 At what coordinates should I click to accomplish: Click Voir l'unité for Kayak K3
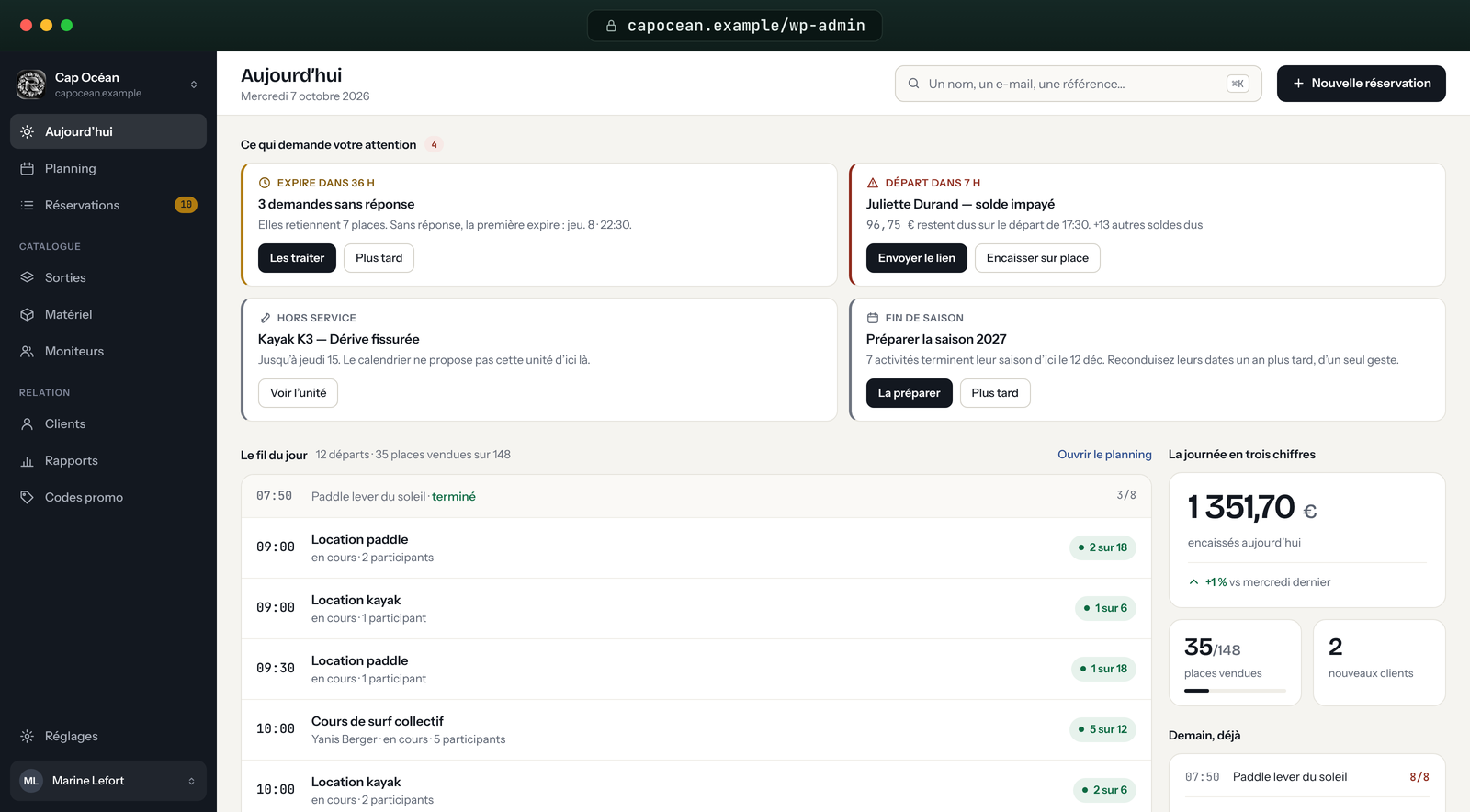click(x=298, y=393)
